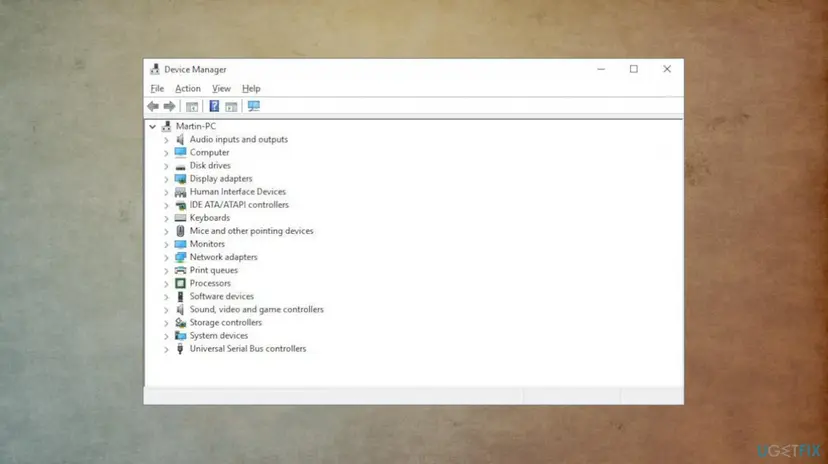
Task: Select the Processors label
Action: [210, 283]
